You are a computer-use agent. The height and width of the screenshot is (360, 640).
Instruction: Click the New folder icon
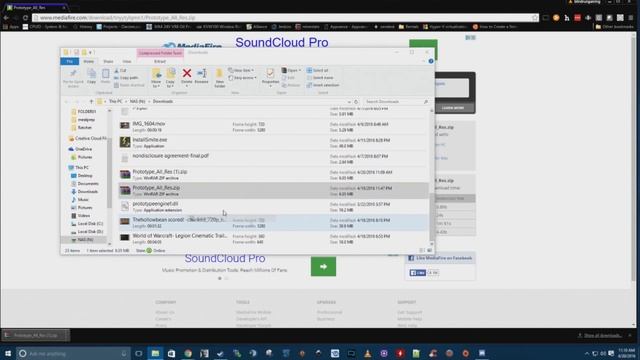click(x=219, y=78)
